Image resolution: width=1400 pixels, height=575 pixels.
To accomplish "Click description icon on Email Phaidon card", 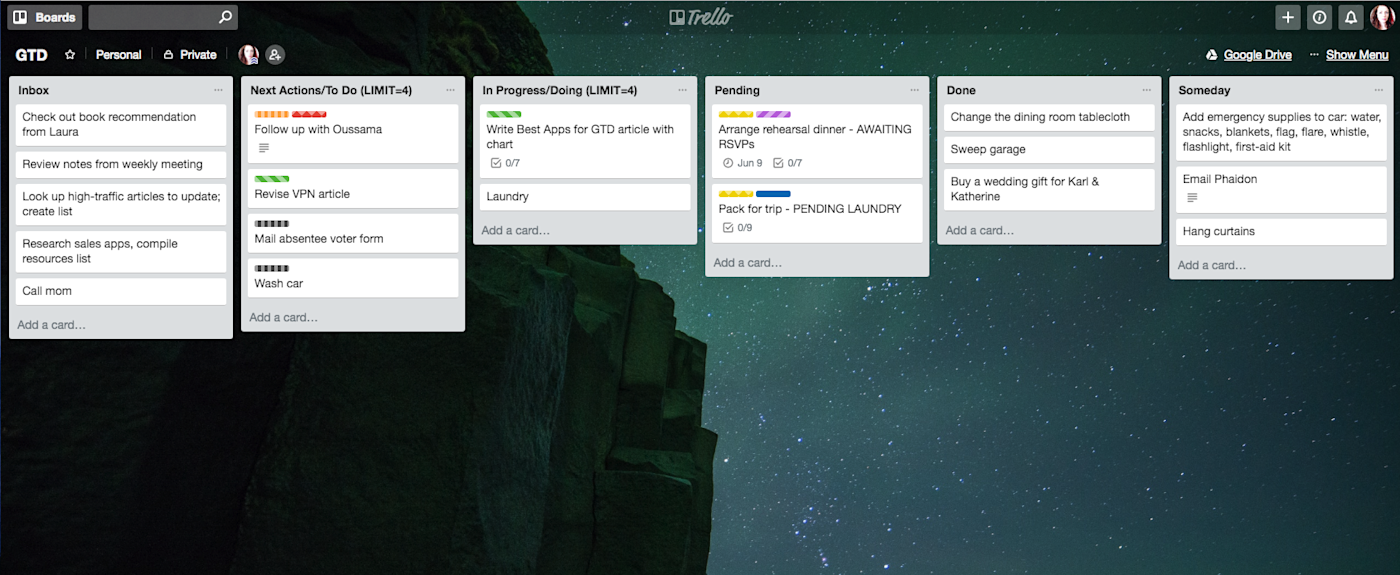I will 1192,198.
